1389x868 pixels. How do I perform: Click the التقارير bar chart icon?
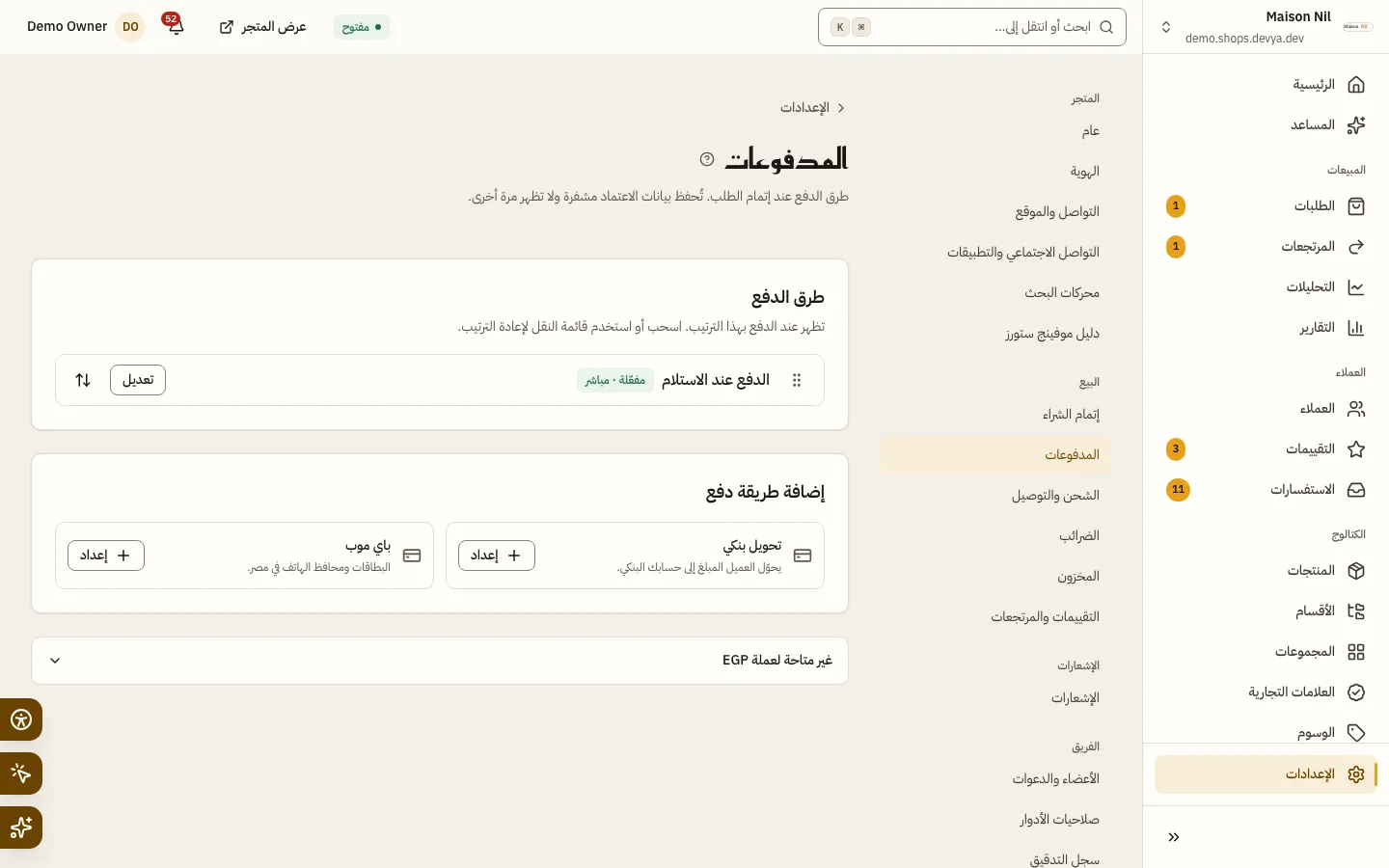coord(1356,328)
